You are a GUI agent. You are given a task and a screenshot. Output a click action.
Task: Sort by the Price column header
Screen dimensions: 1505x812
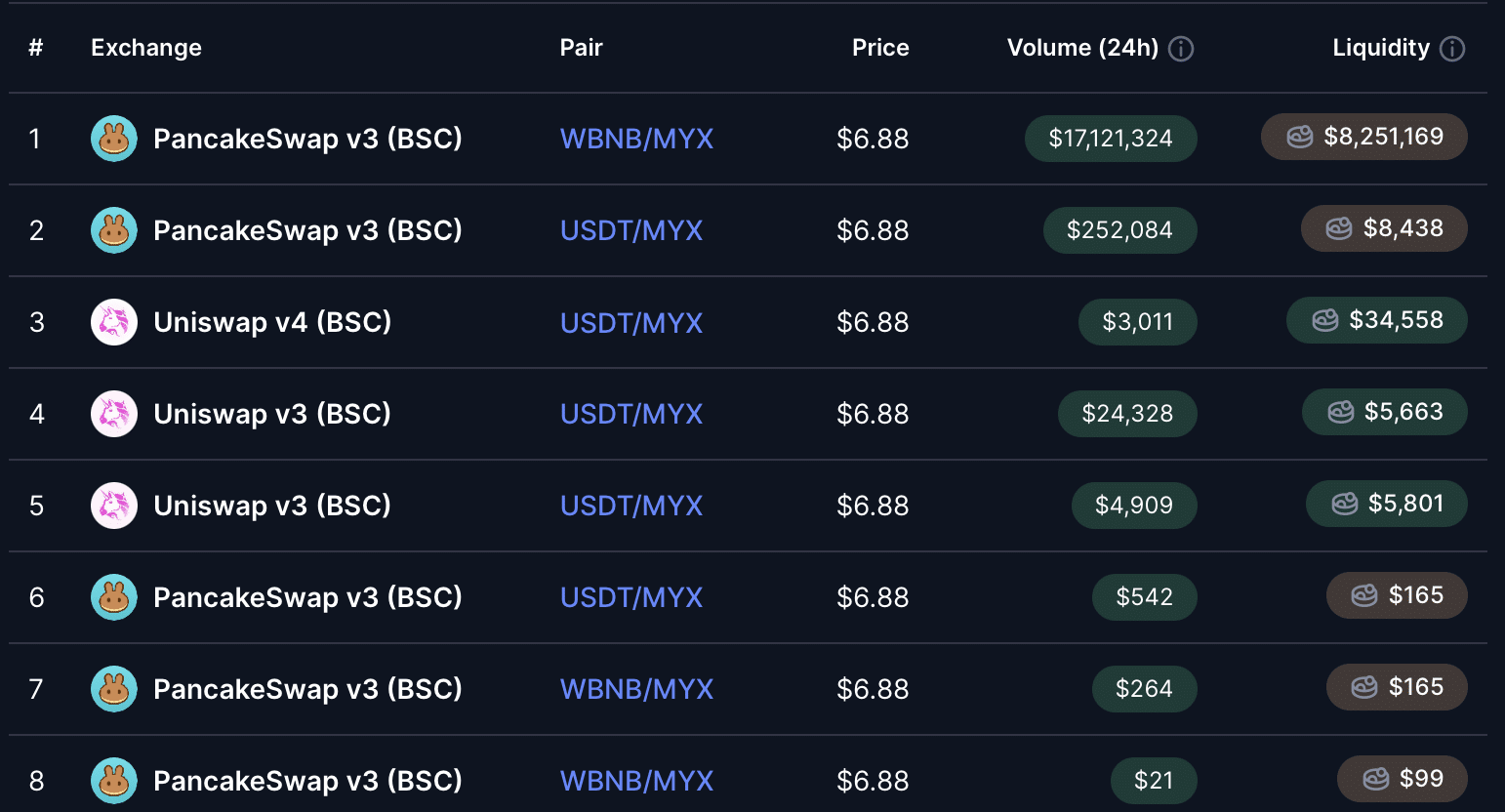pyautogui.click(x=879, y=48)
